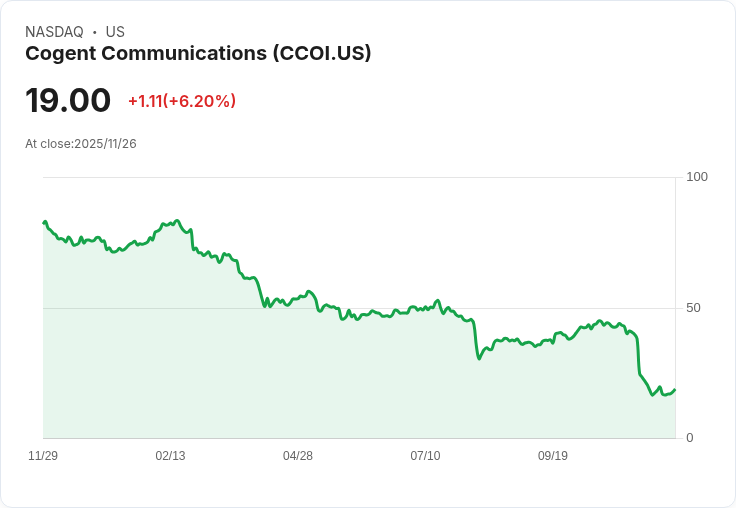Click the price line's peak near 02/13
The image size is (736, 508).
177,221
